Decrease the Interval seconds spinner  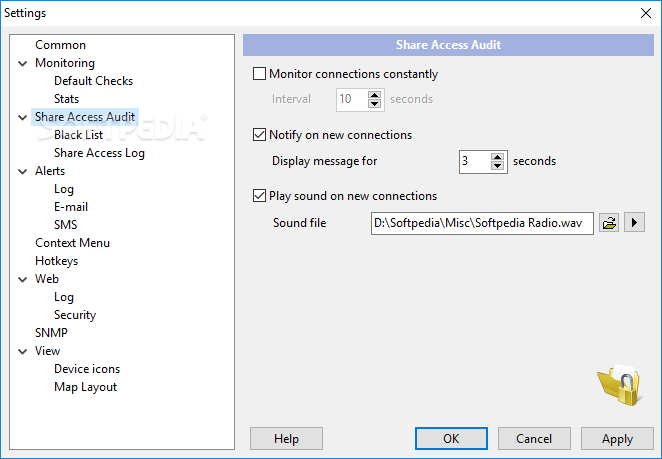(374, 104)
